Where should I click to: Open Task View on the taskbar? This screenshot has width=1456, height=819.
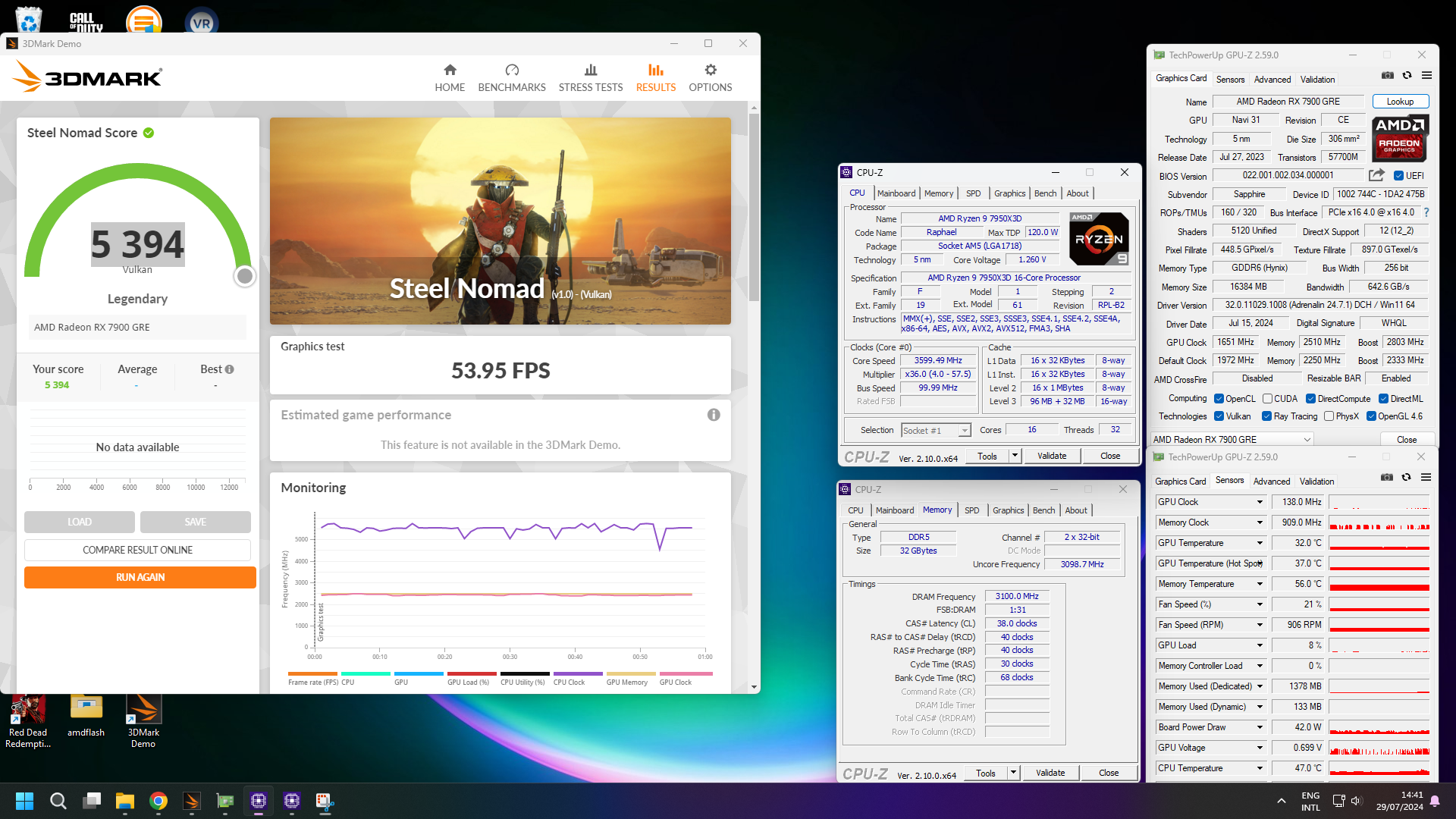point(92,801)
